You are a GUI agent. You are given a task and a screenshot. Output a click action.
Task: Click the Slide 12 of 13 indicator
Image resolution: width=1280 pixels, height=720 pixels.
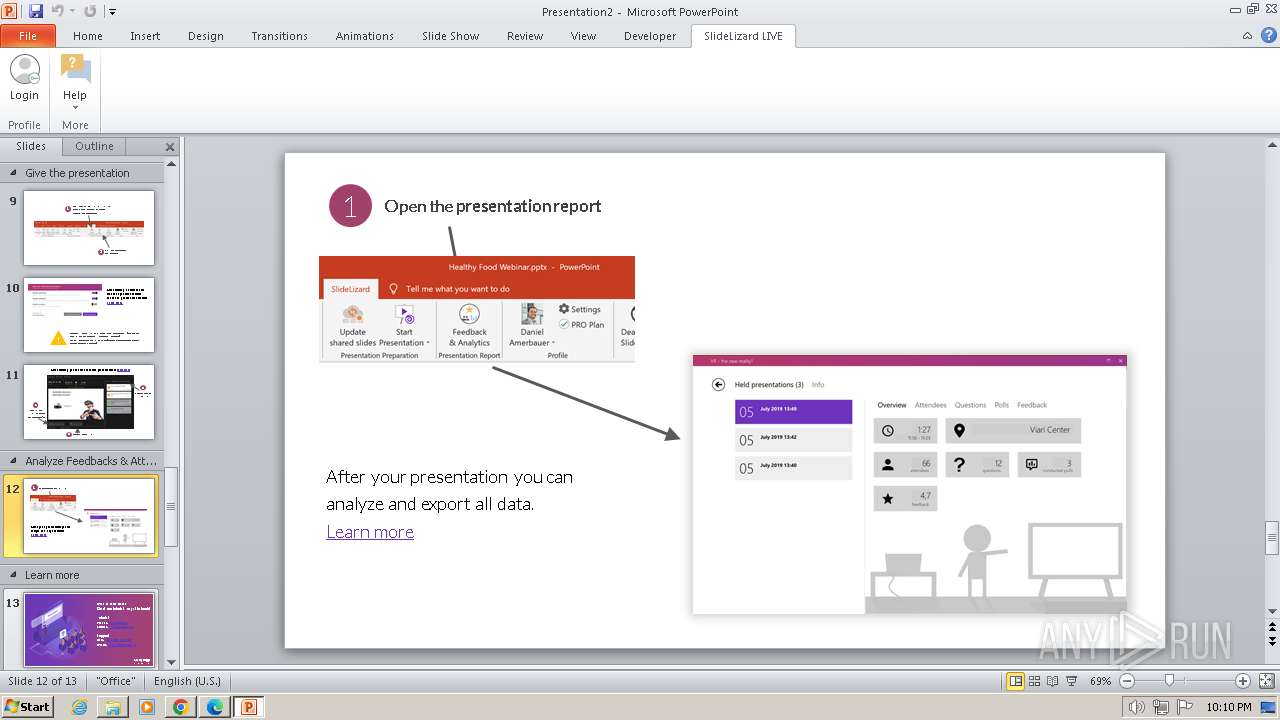(43, 681)
